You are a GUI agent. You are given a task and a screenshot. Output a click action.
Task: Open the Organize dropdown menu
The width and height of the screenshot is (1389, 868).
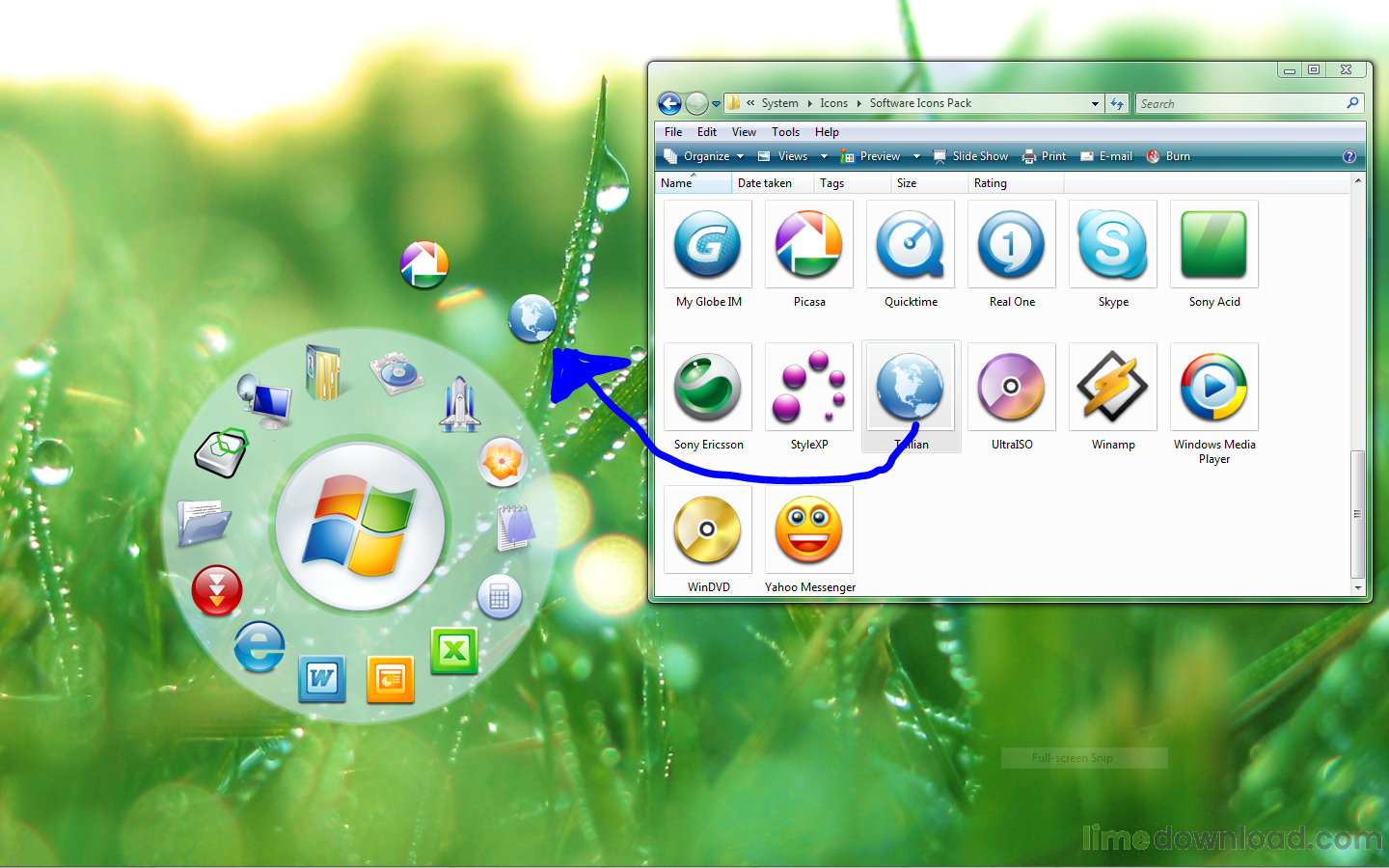click(x=704, y=156)
